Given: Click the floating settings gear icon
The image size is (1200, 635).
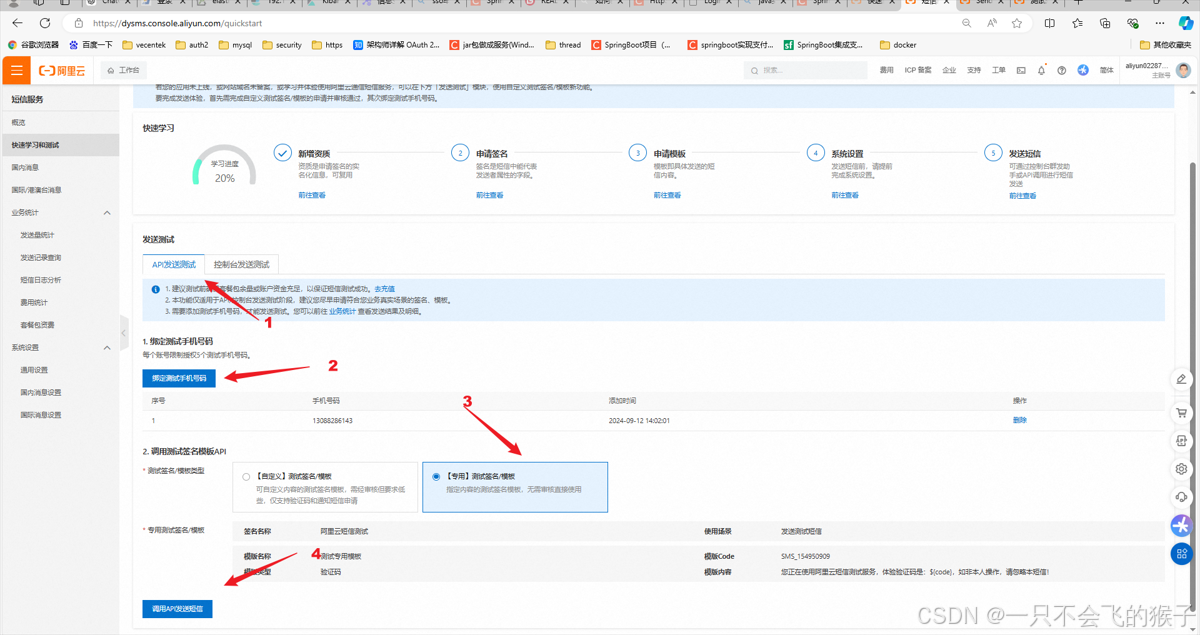Looking at the screenshot, I should [x=1182, y=468].
